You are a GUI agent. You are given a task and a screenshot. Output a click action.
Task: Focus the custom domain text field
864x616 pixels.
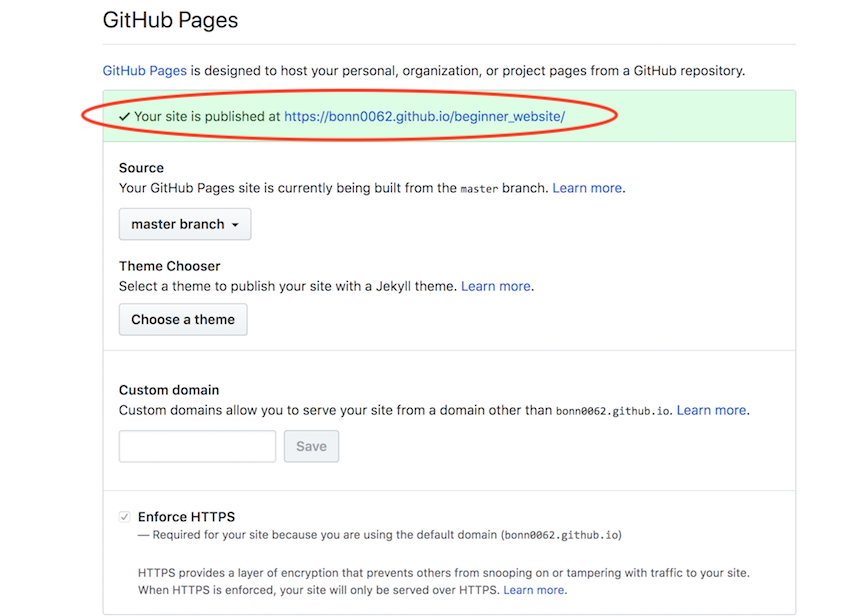tap(197, 446)
